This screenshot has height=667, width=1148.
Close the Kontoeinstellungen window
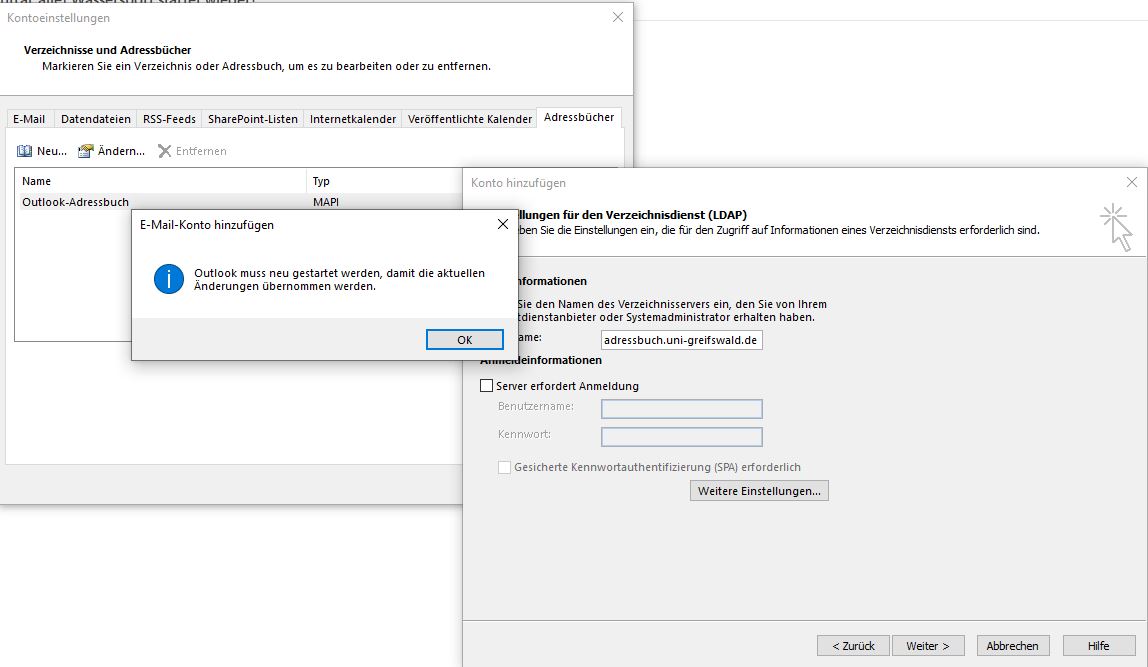click(x=617, y=18)
